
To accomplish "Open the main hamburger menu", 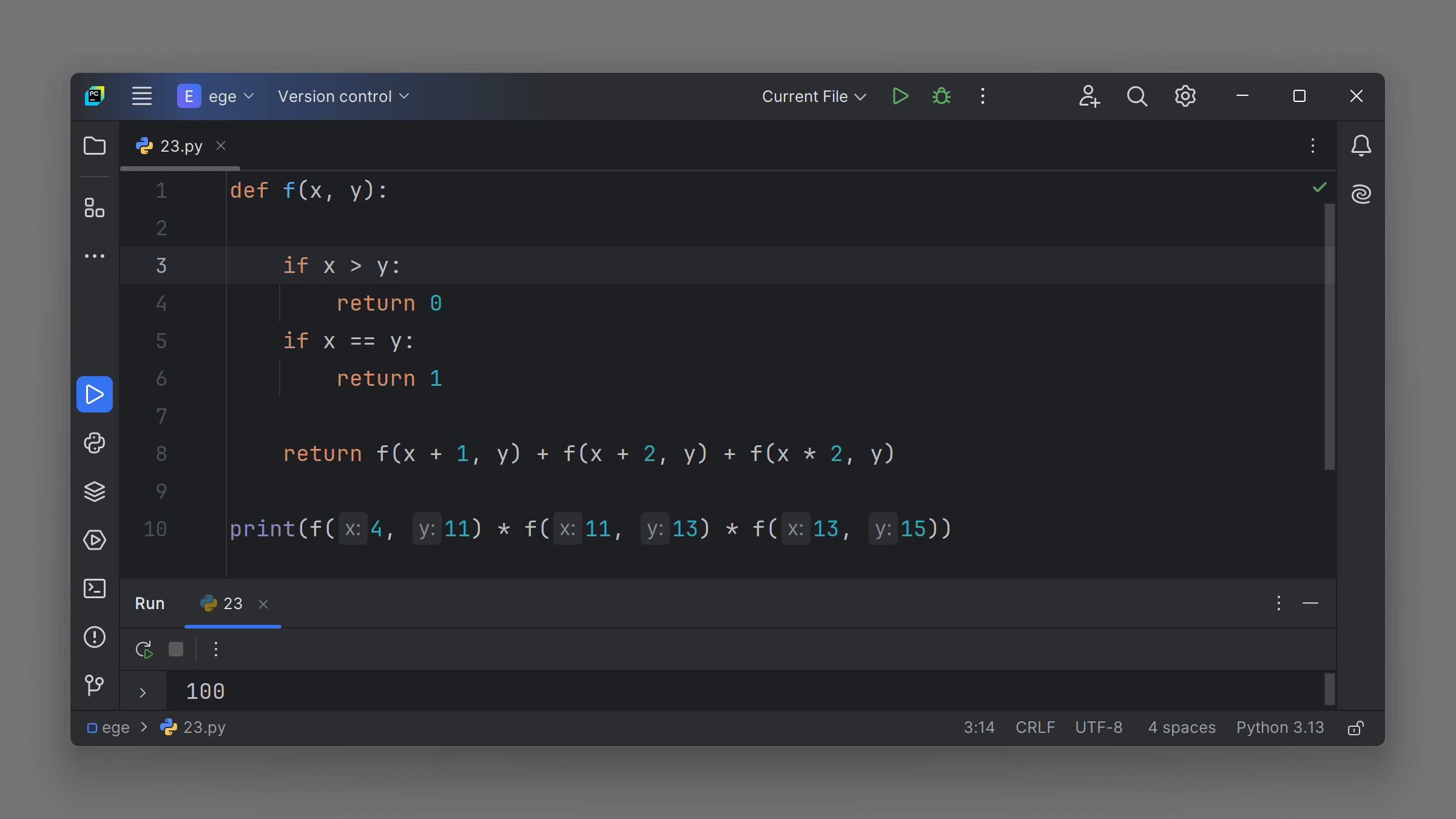I will 142,96.
